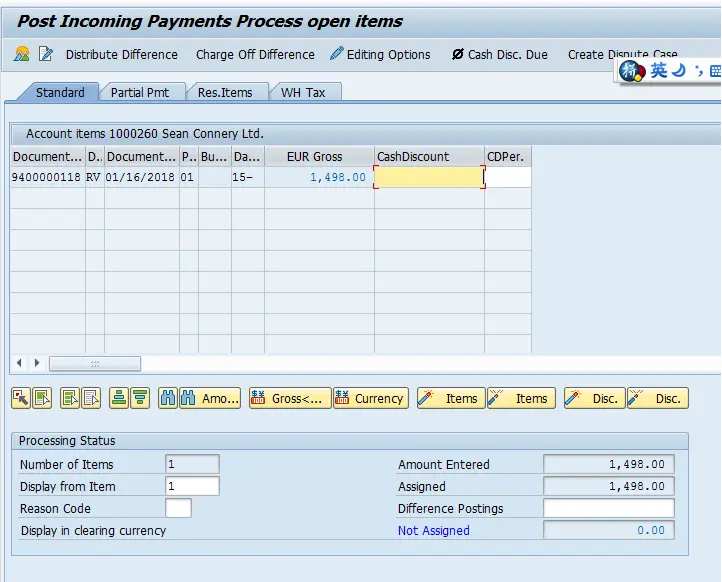Click the horizontal scrollbar thumb below the table
This screenshot has width=722, height=582.
tap(95, 363)
